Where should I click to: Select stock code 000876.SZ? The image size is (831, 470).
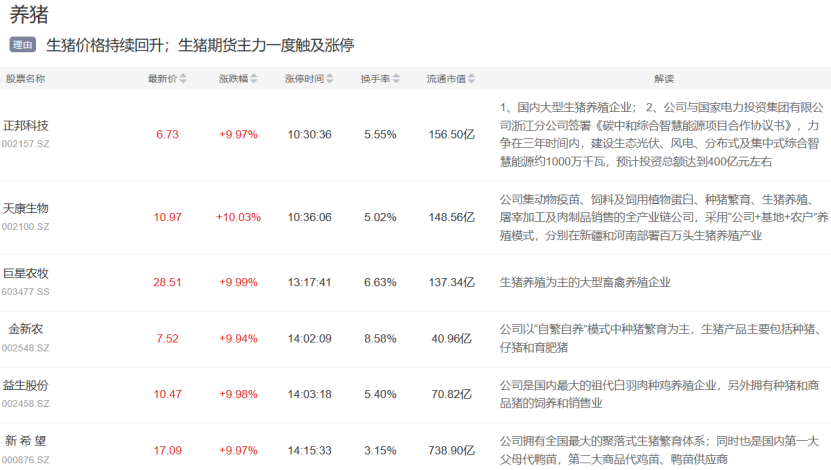25,459
